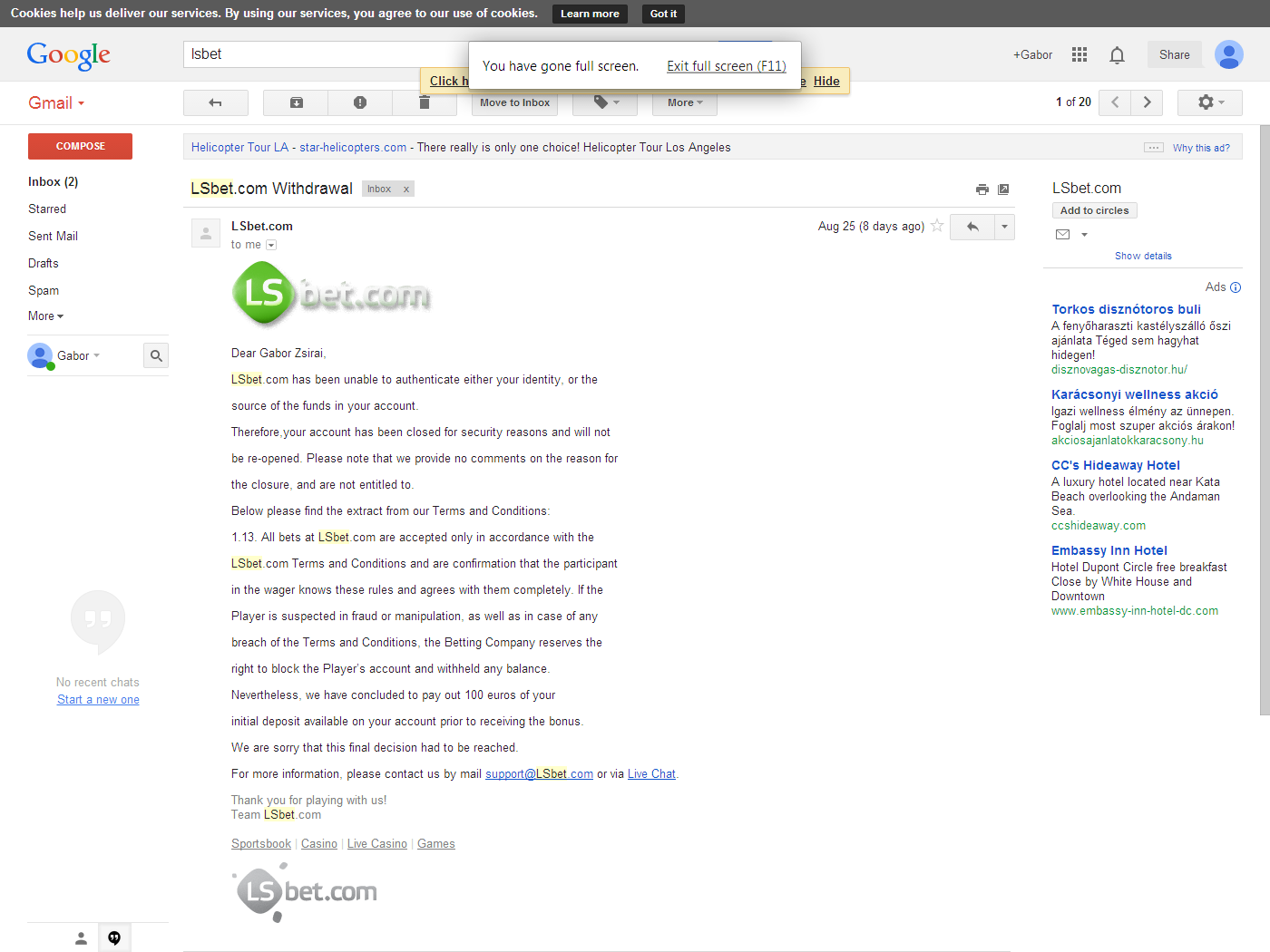The image size is (1270, 952).
Task: Open Gabor chat status dropdown
Action: click(79, 355)
